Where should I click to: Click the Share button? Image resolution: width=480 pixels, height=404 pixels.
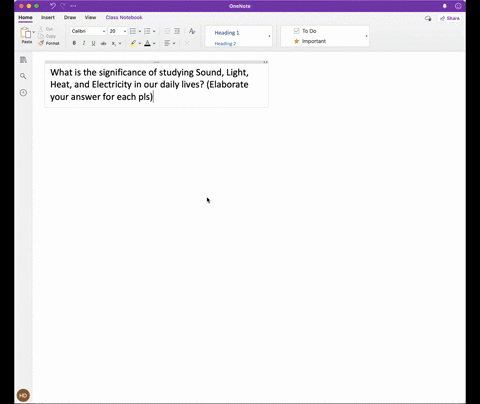coord(450,18)
